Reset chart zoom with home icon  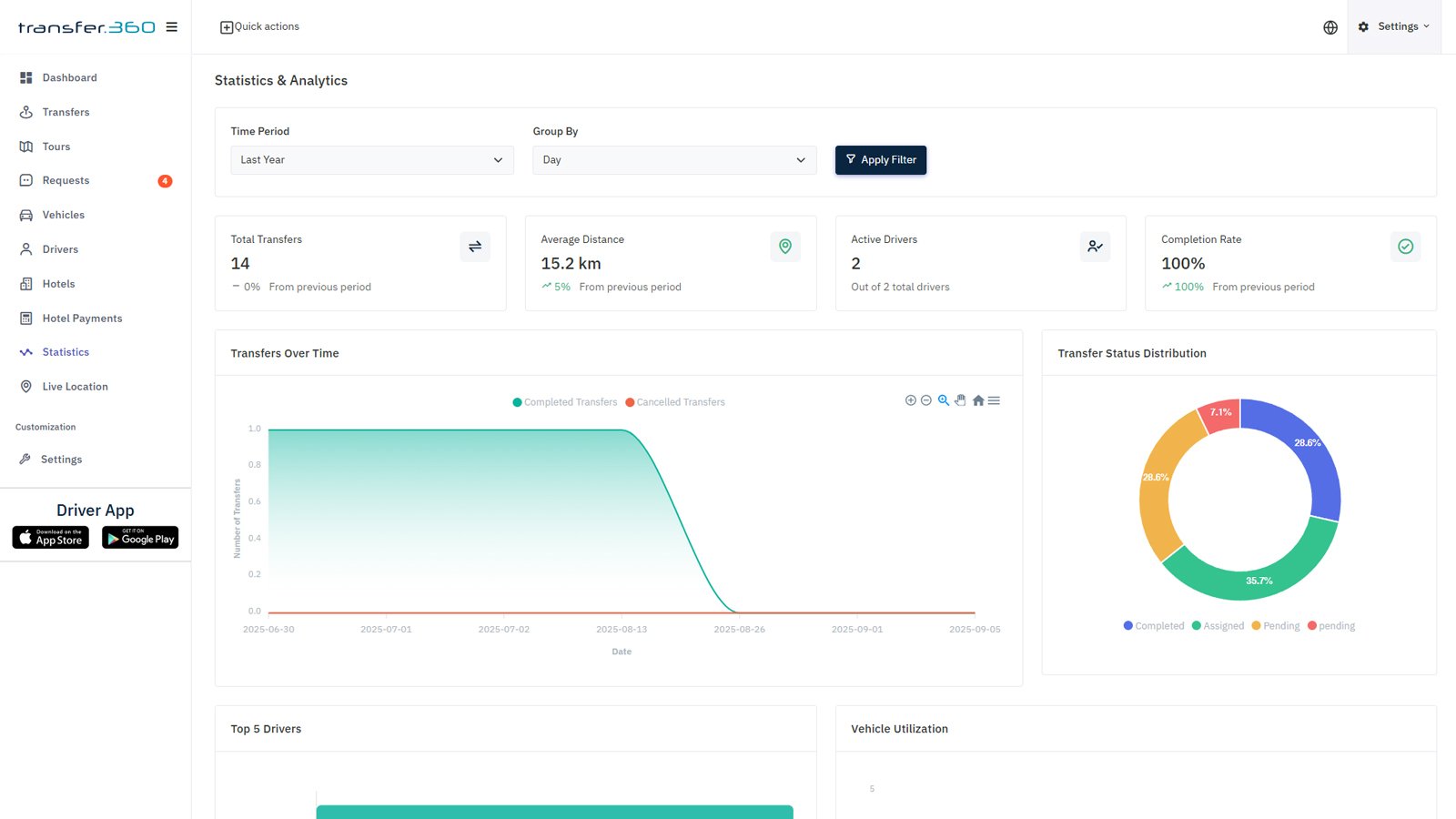[x=978, y=400]
